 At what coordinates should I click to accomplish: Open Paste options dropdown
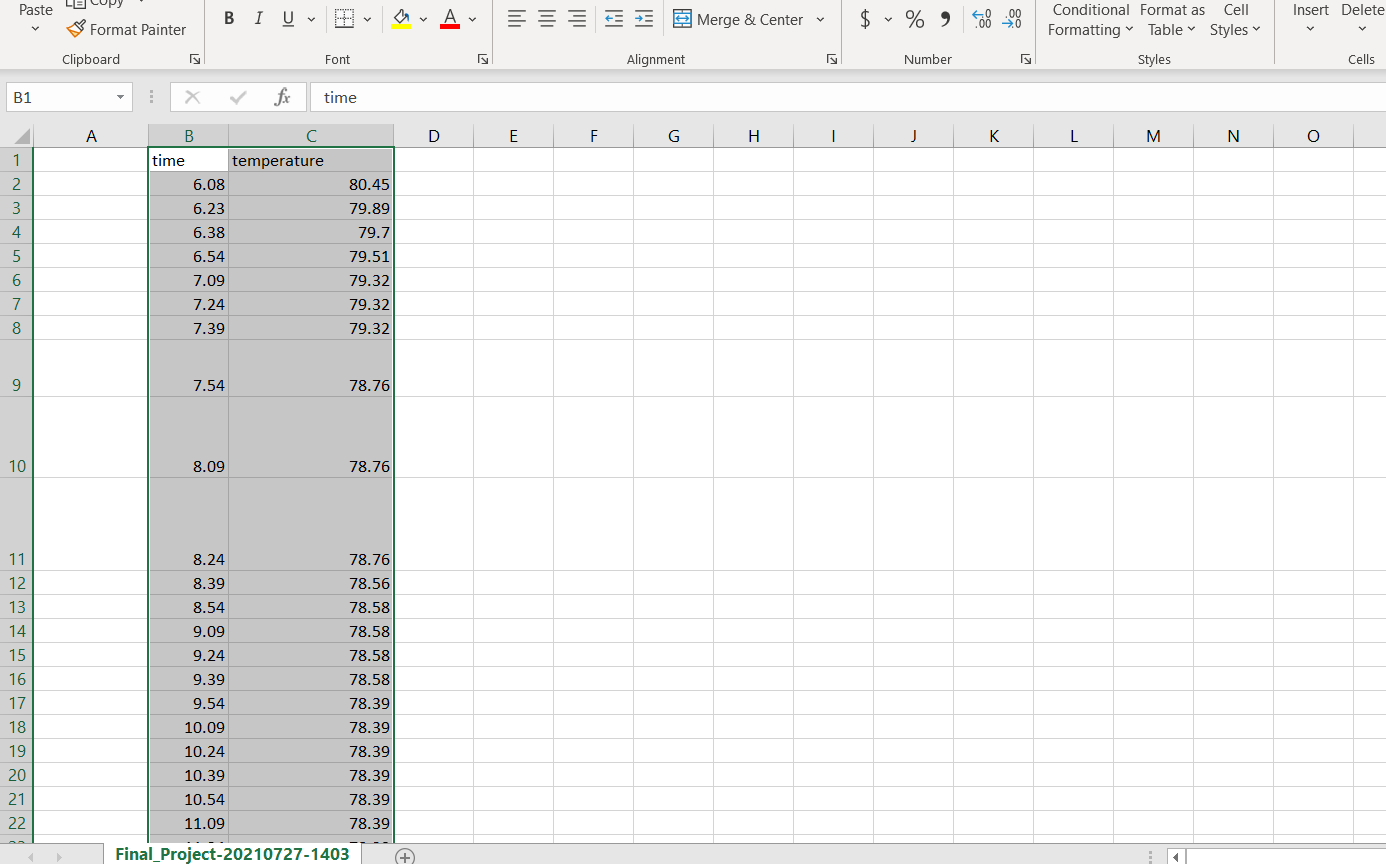36,29
